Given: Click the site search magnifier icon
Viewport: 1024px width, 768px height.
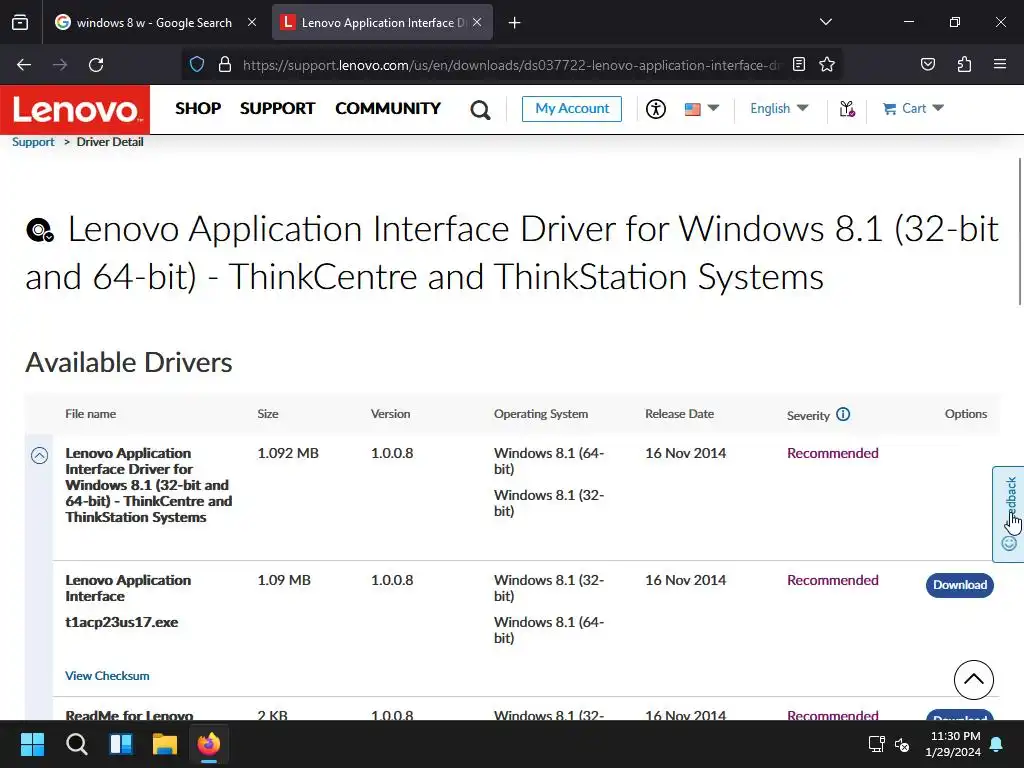Looking at the screenshot, I should (x=480, y=110).
